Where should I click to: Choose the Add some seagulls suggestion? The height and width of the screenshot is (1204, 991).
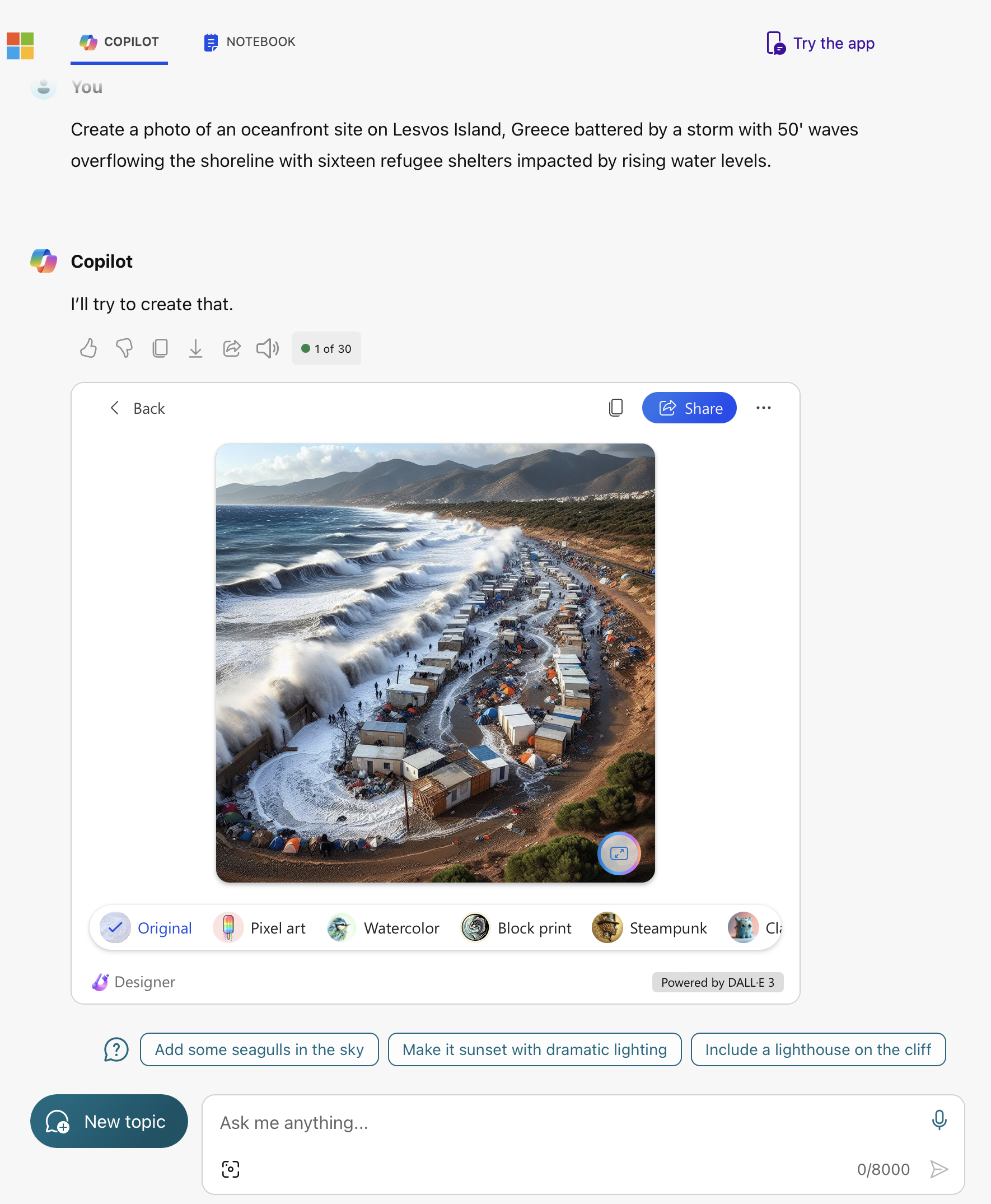tap(259, 1049)
